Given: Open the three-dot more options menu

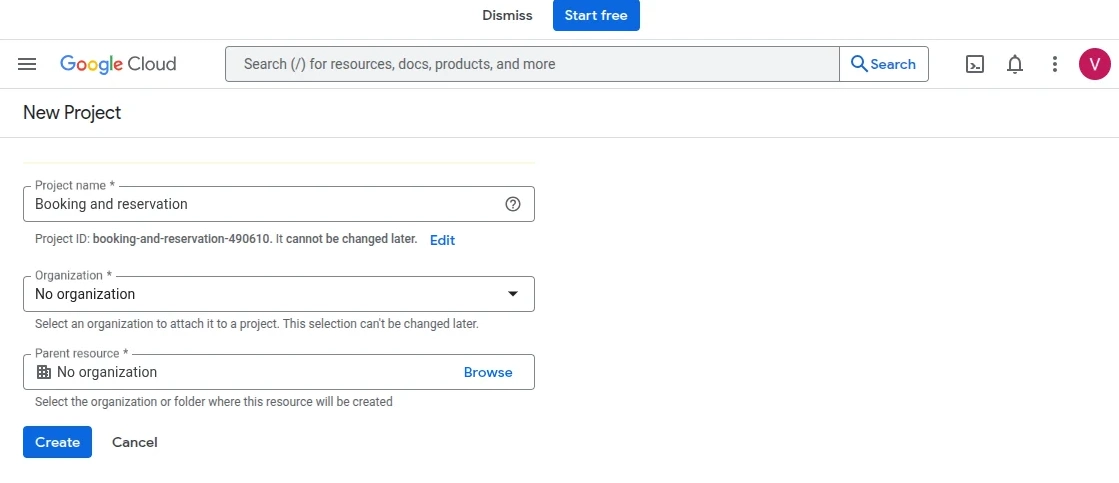Looking at the screenshot, I should pos(1054,64).
